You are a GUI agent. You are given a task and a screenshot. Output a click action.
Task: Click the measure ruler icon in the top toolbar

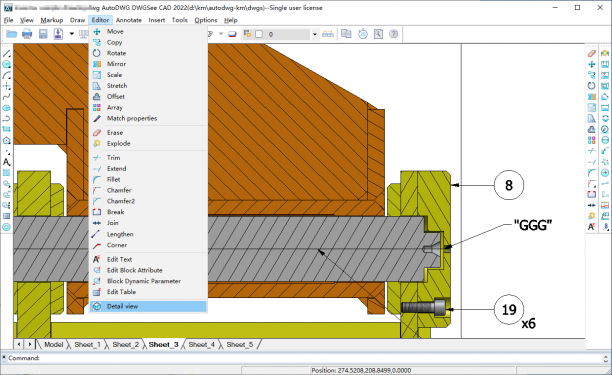328,34
